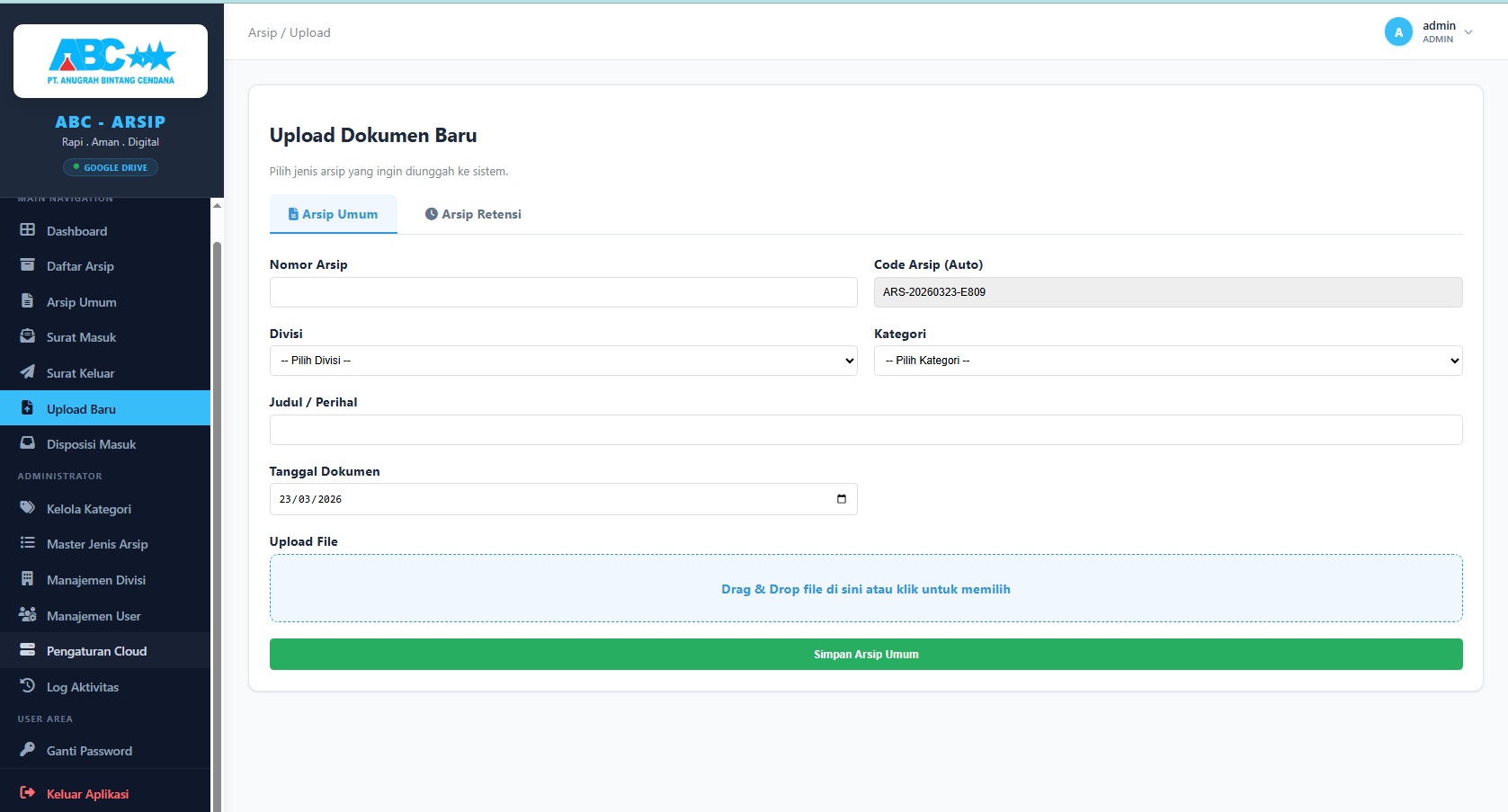Open Log Aktivitas from the sidebar
Image resolution: width=1508 pixels, height=812 pixels.
[x=105, y=687]
